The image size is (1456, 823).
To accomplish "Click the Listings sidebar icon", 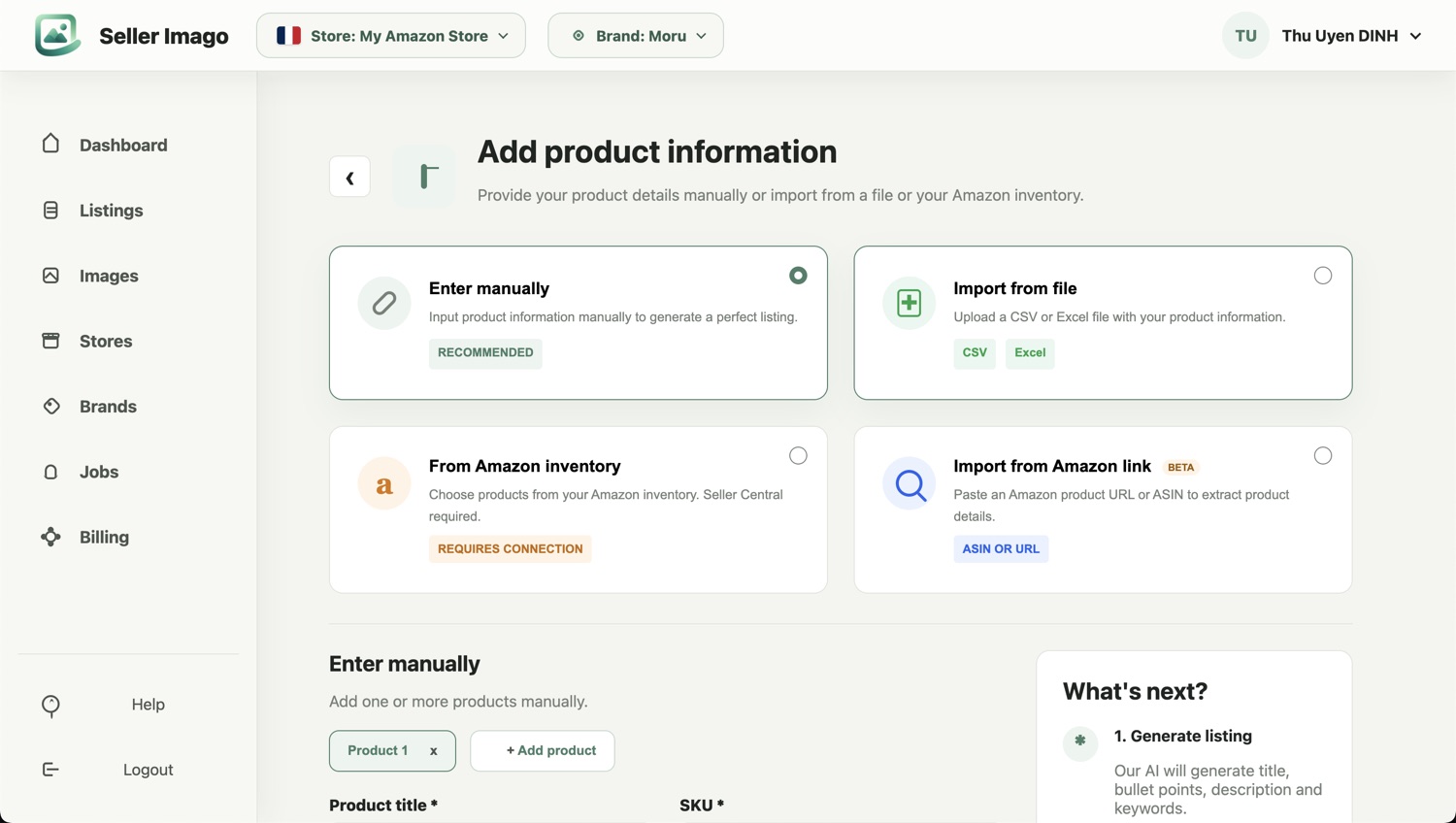I will click(50, 210).
